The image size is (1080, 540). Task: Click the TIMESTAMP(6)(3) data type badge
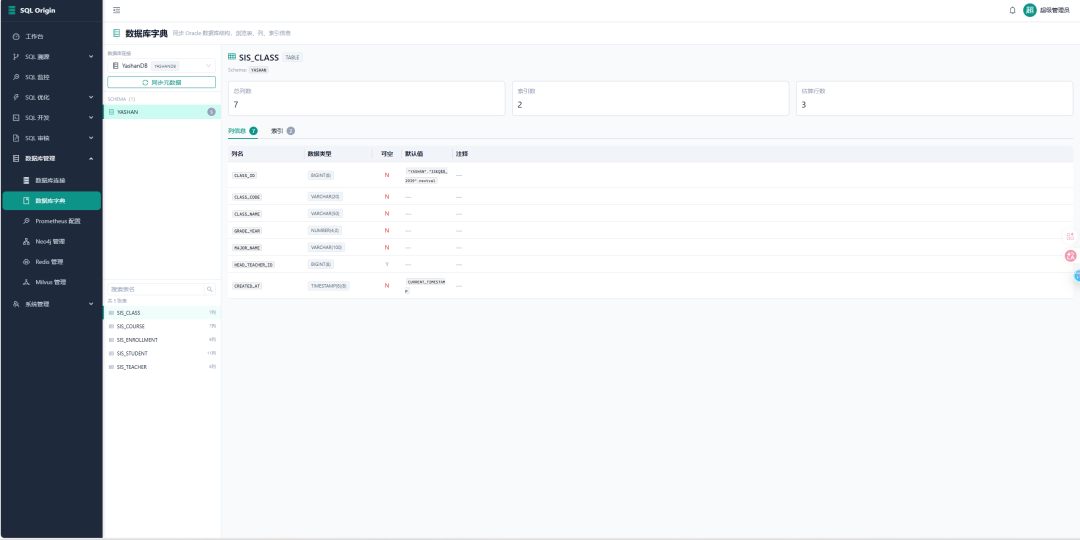(x=328, y=285)
